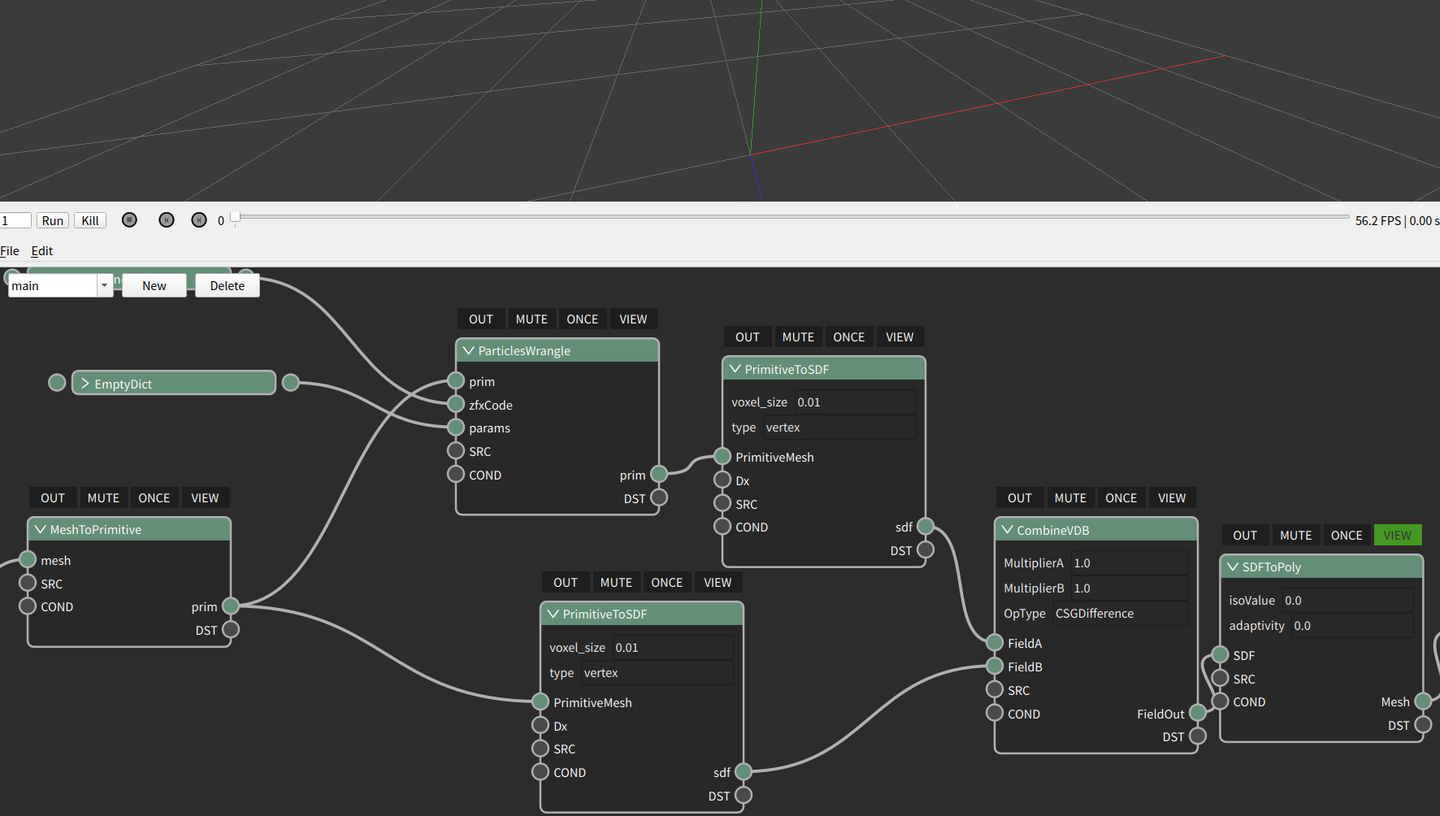The image size is (1440, 816).
Task: Click the isoValue field in SDFToPoly
Action: 1346,601
